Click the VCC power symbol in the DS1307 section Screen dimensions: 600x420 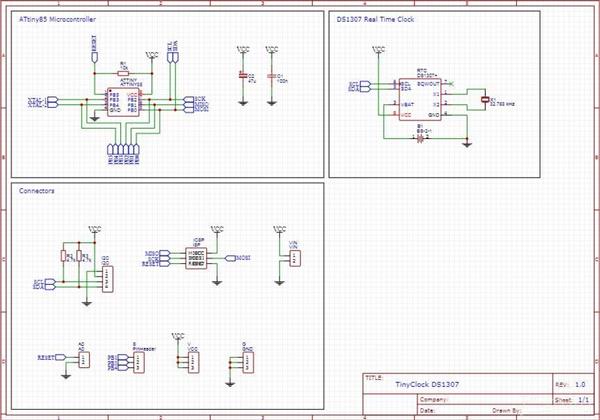coord(378,49)
